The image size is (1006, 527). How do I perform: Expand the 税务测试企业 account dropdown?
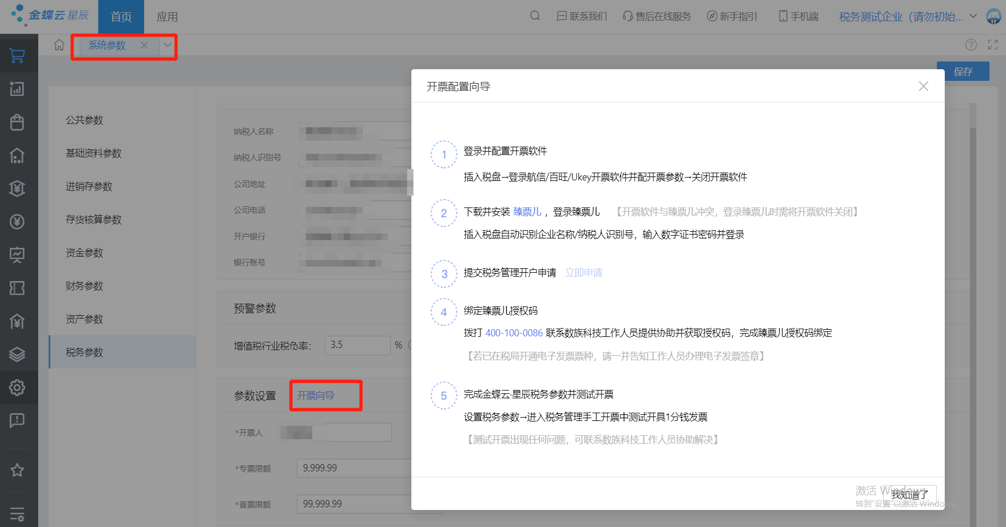(x=973, y=16)
